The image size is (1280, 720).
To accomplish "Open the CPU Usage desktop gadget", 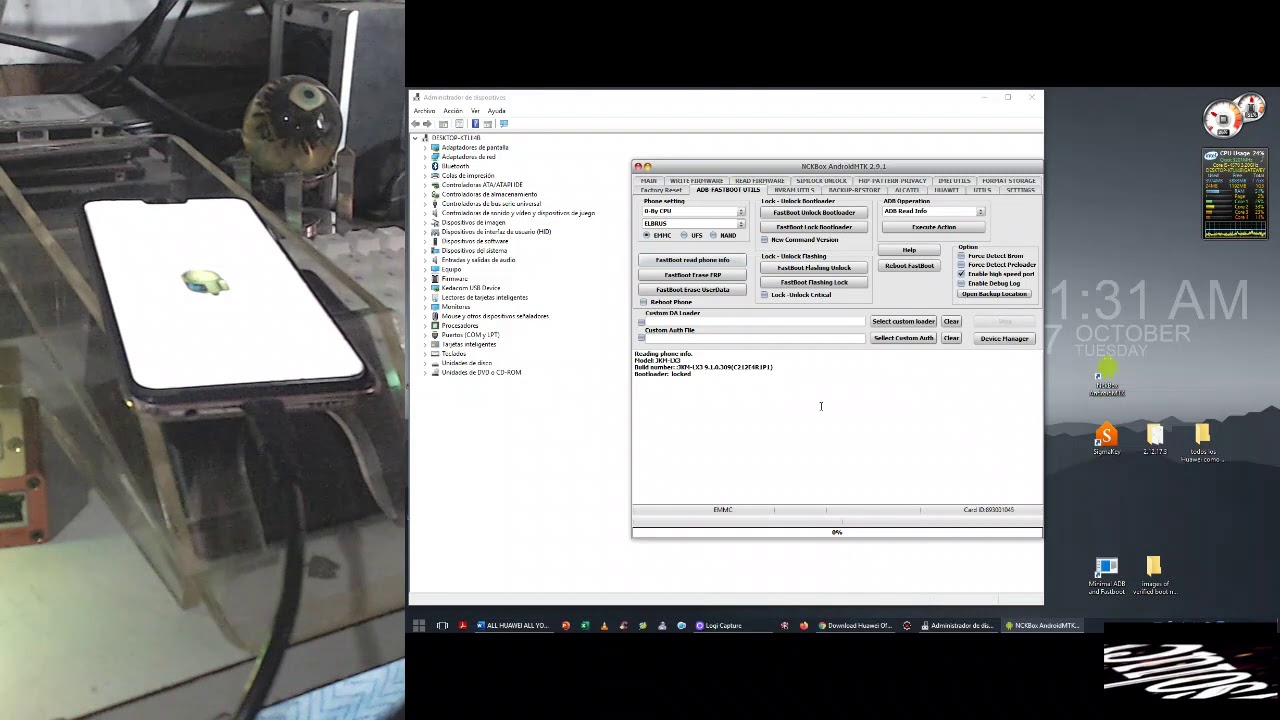I will 1235,195.
